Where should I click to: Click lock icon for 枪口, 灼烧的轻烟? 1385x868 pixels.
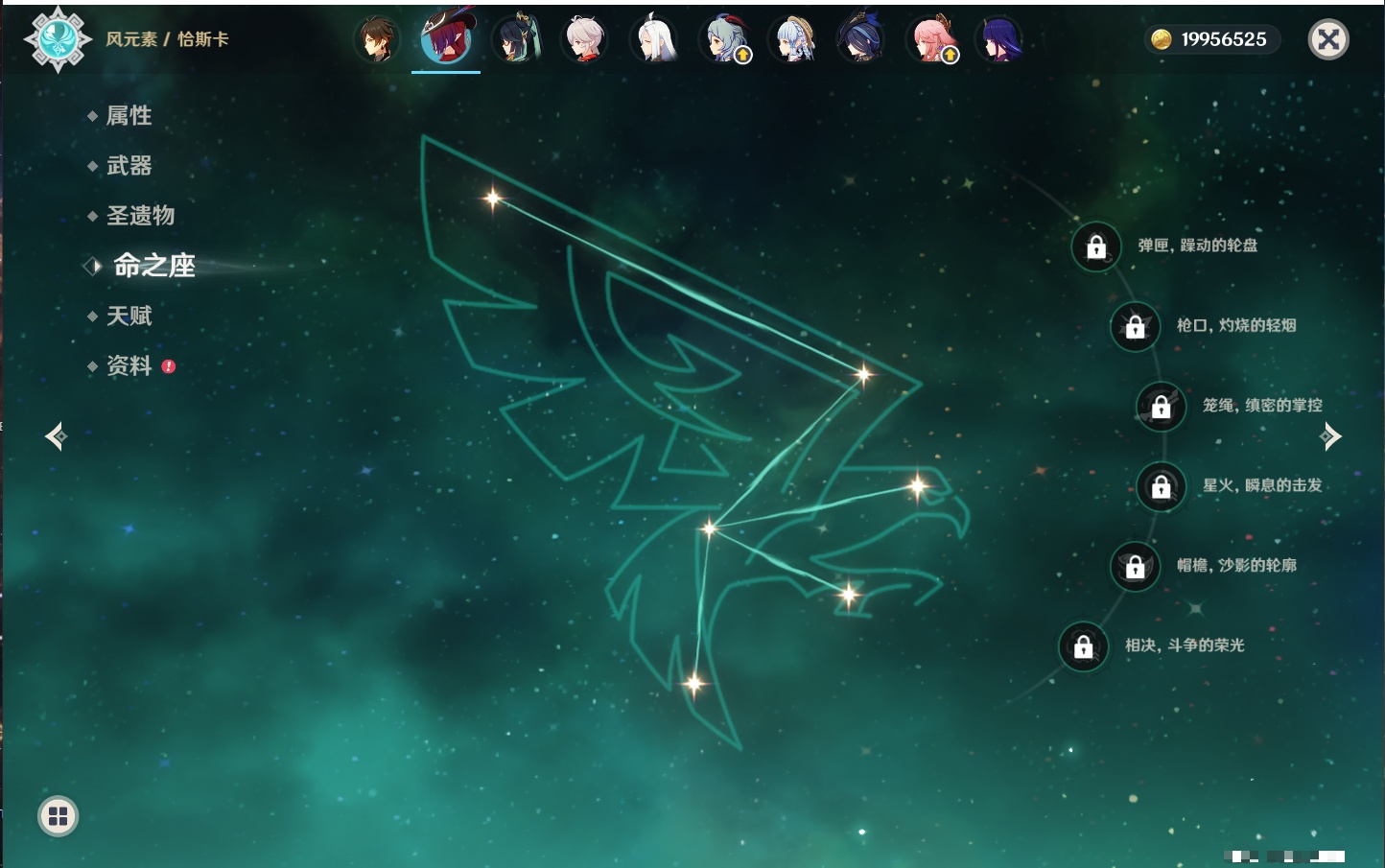pyautogui.click(x=1136, y=327)
